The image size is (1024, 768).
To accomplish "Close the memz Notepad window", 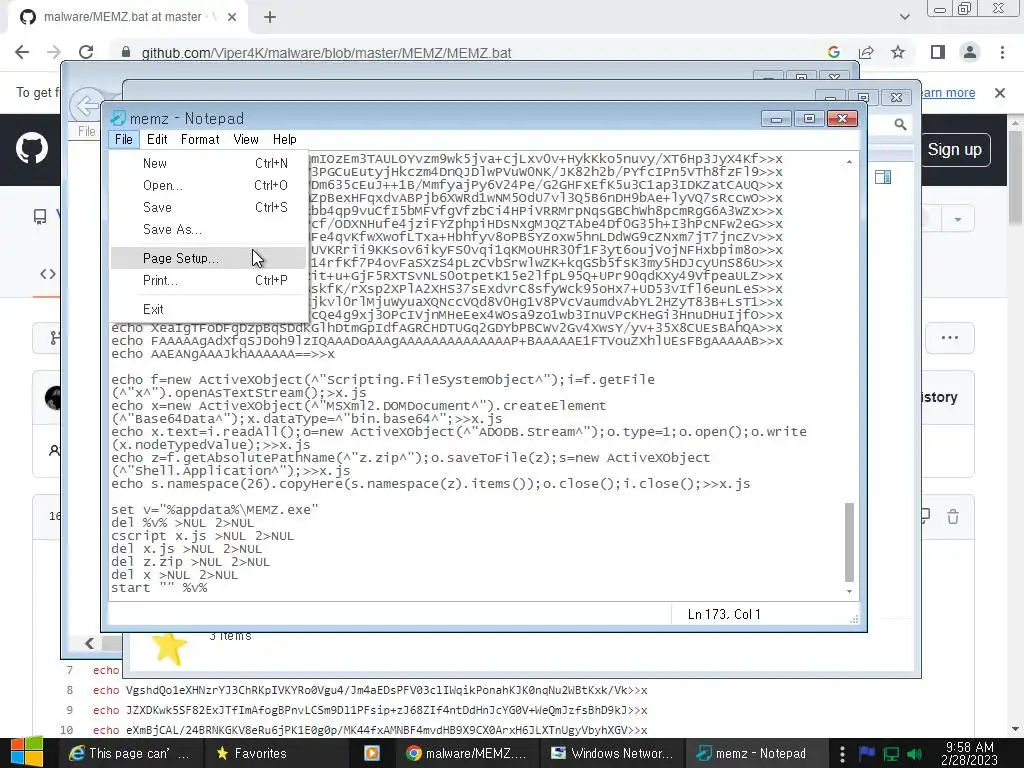I will (x=842, y=119).
